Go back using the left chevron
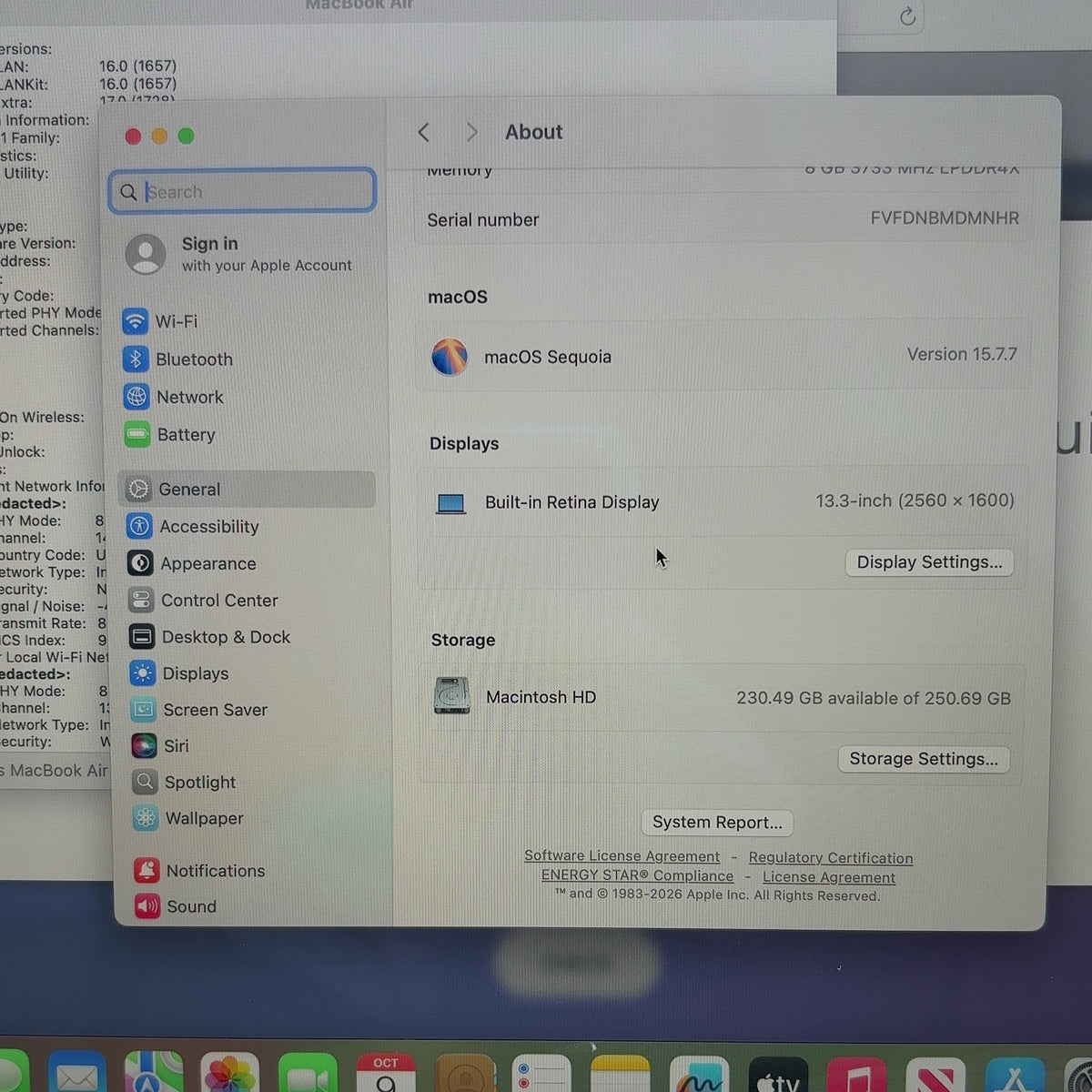 coord(424,133)
